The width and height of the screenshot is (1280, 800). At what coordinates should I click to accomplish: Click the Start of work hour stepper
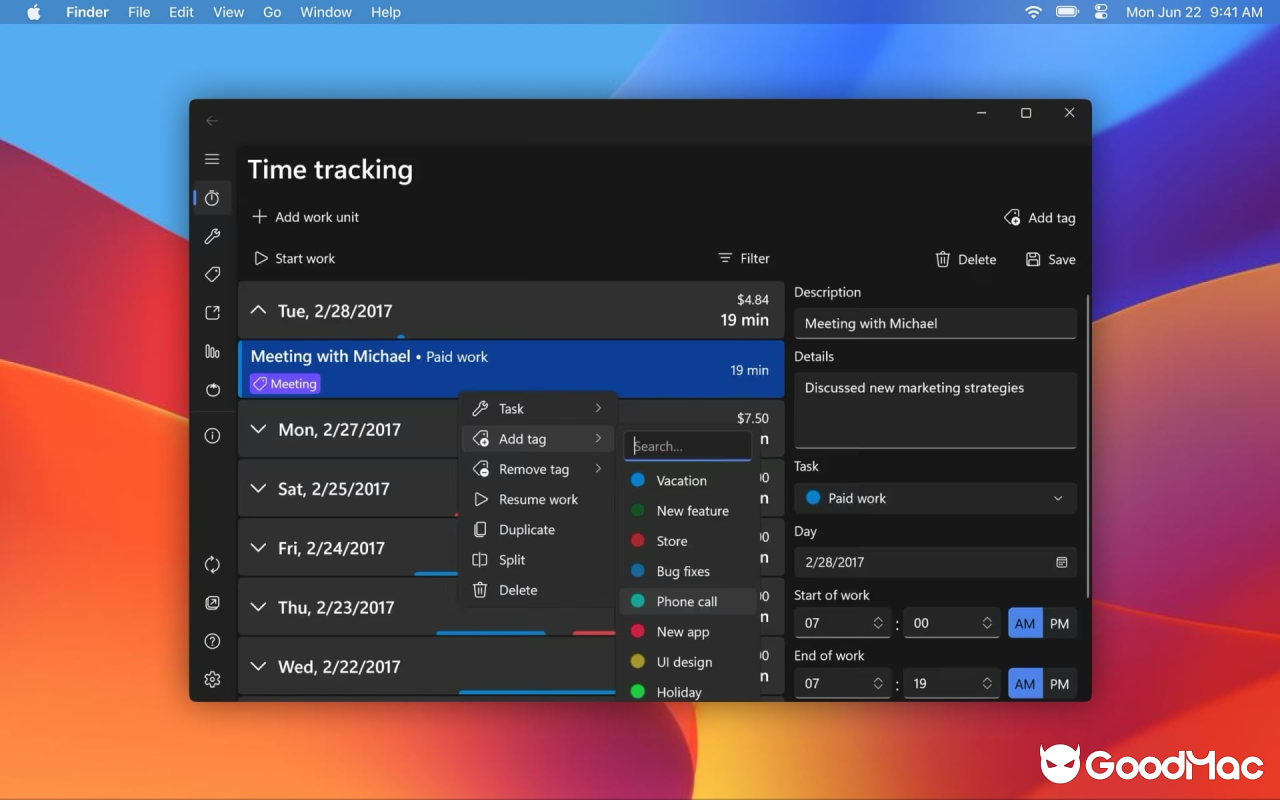pyautogui.click(x=878, y=623)
